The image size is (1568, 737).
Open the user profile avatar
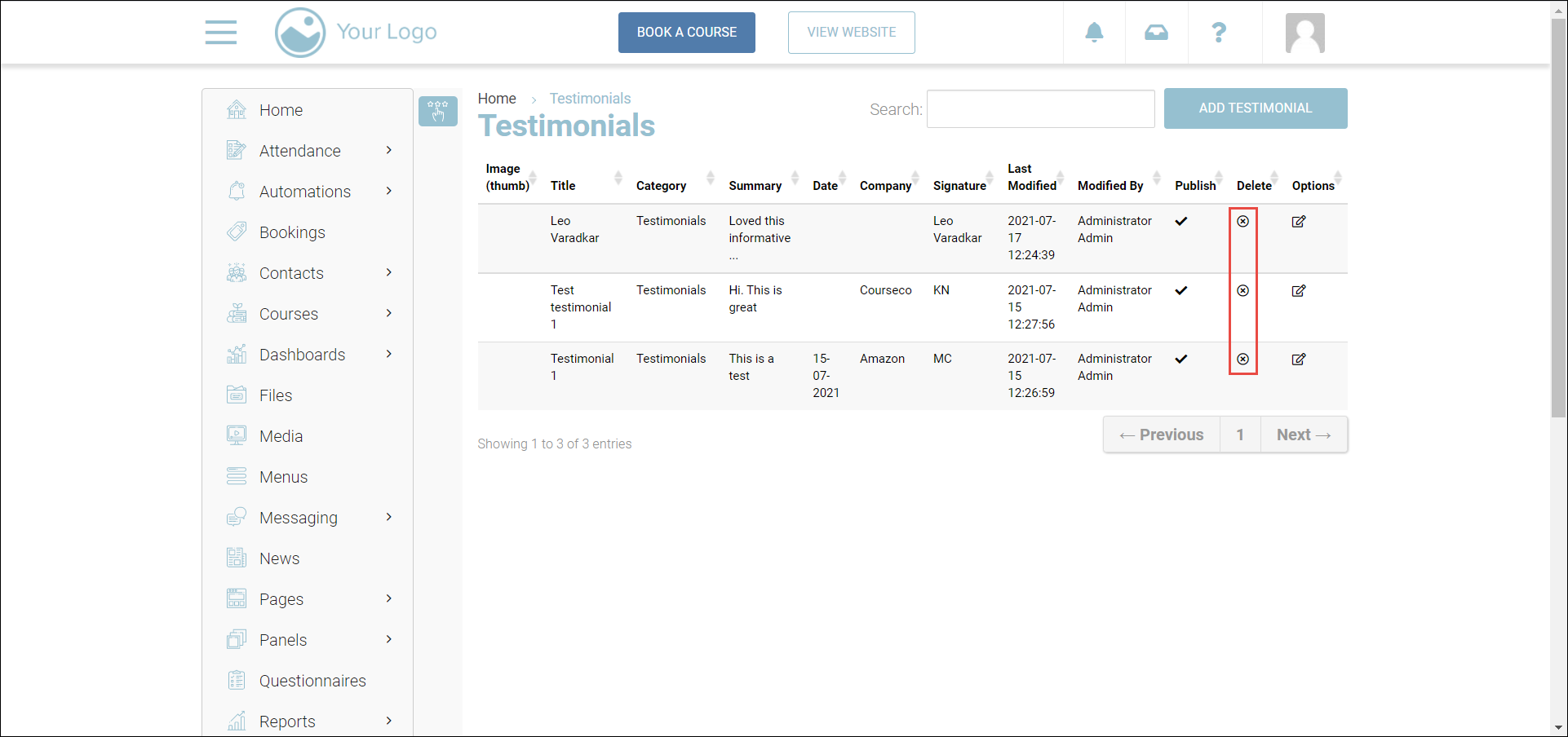pos(1304,33)
